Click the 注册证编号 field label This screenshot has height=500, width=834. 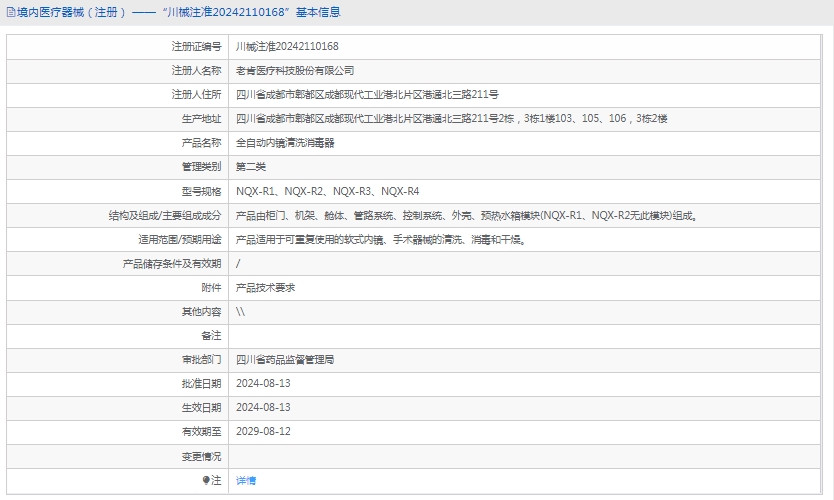pyautogui.click(x=196, y=47)
